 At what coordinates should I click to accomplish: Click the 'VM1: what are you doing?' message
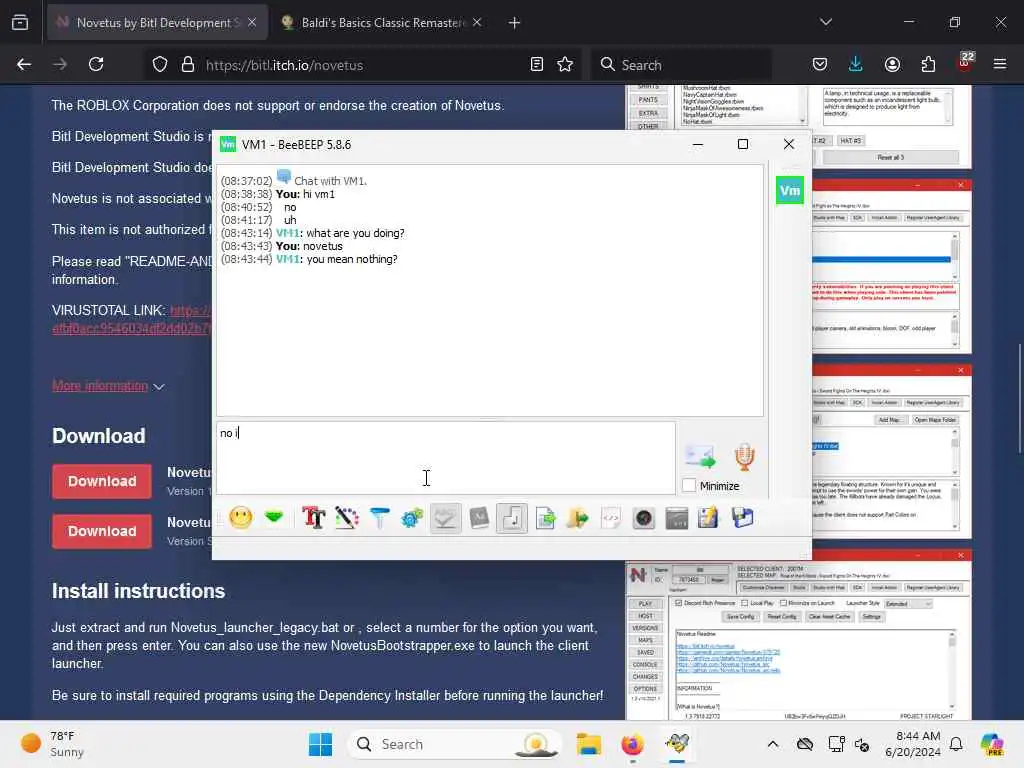click(340, 233)
